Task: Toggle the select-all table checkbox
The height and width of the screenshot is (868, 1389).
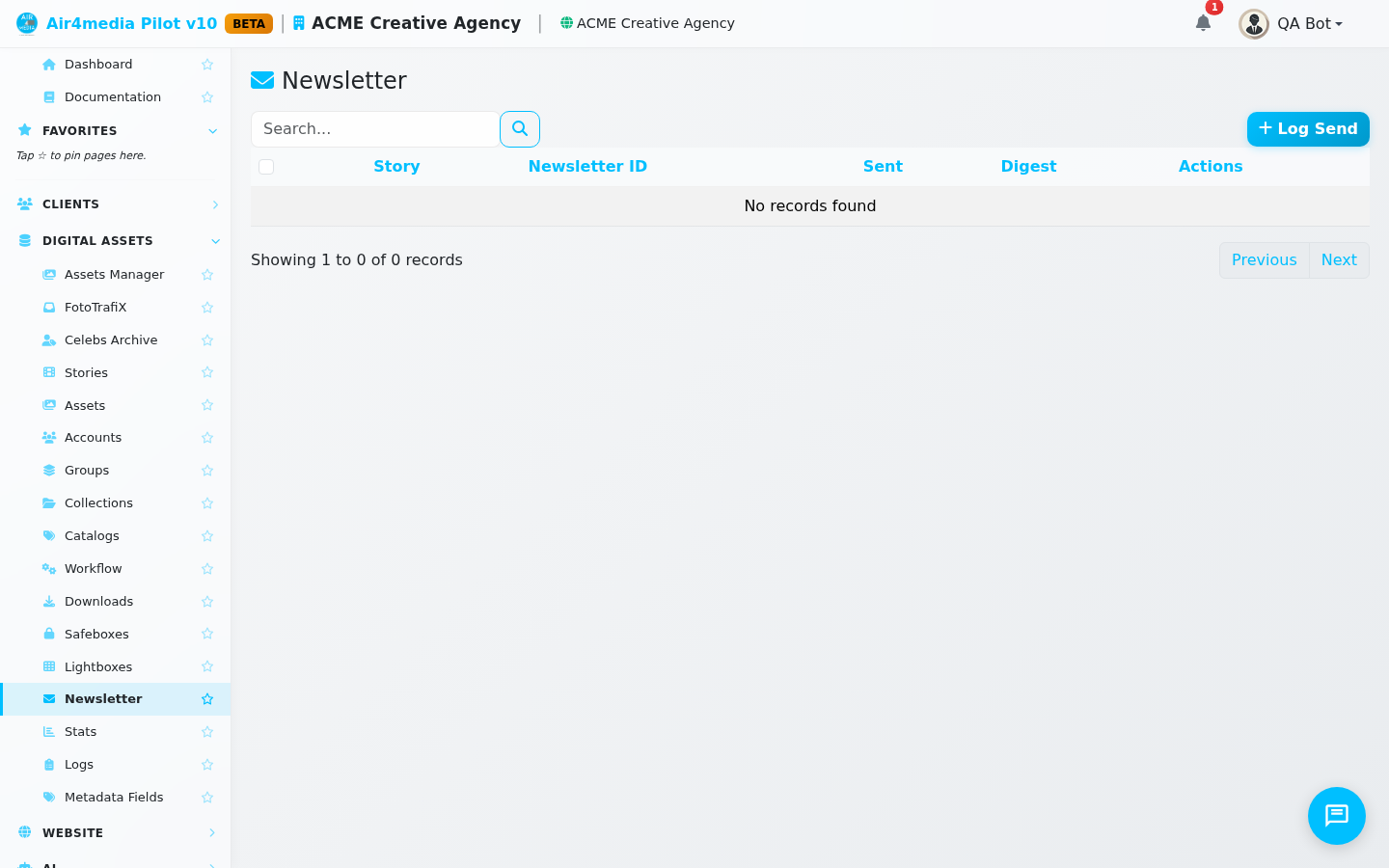Action: (x=267, y=167)
